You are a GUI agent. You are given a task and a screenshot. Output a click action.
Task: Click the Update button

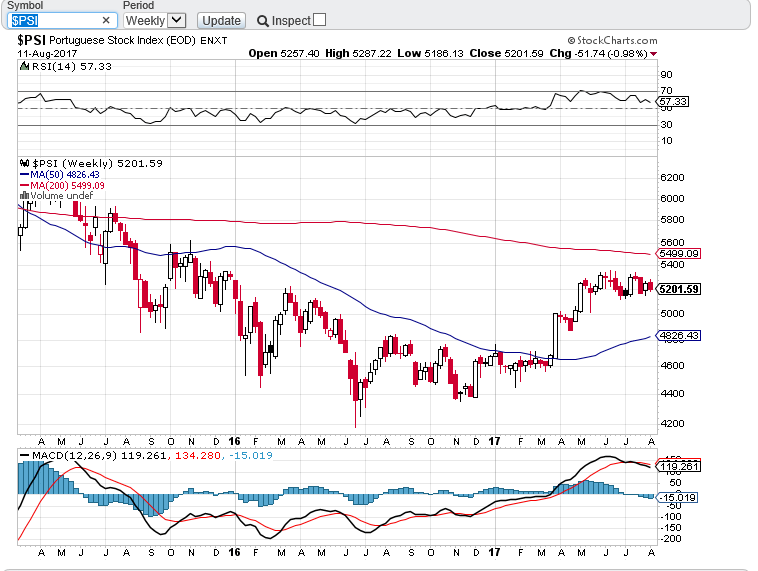coord(221,21)
